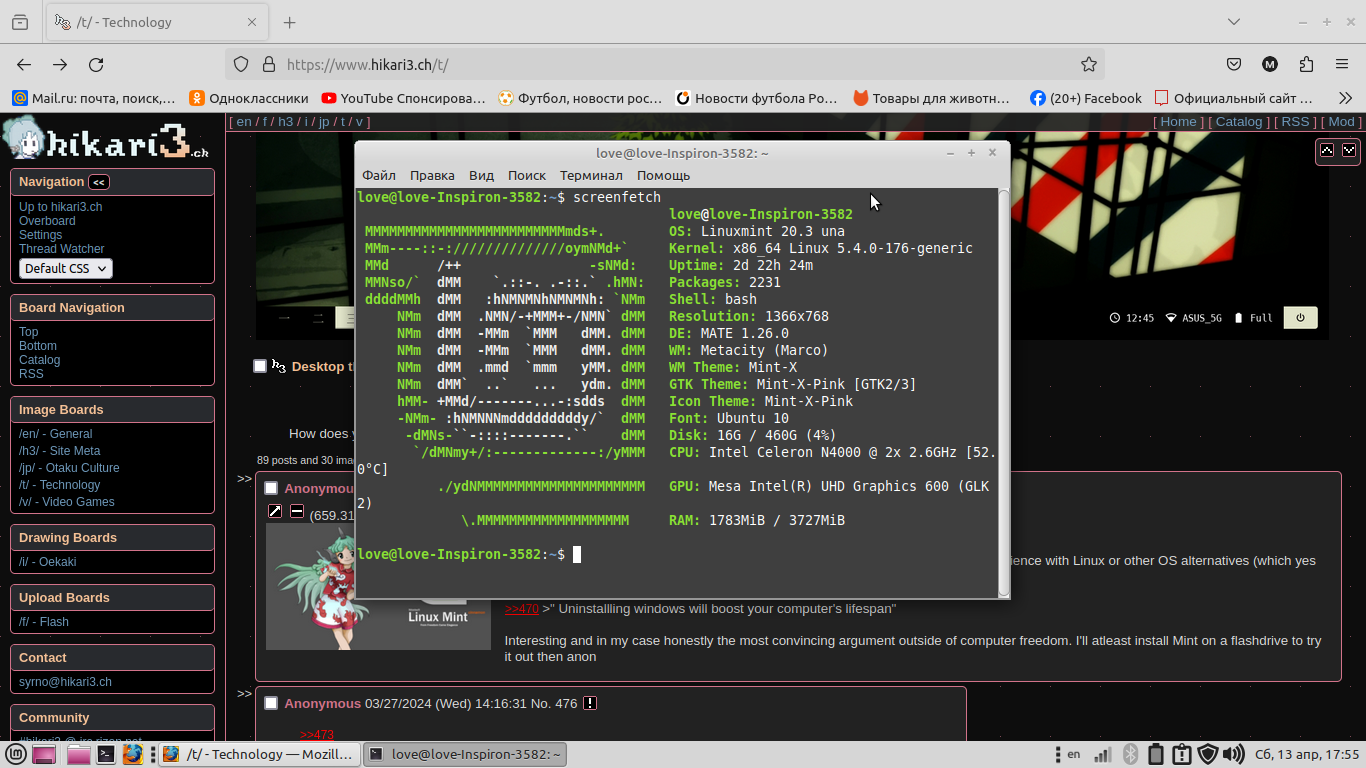The height and width of the screenshot is (768, 1366).
Task: Check the checkbox on post No. 476
Action: pyautogui.click(x=271, y=703)
